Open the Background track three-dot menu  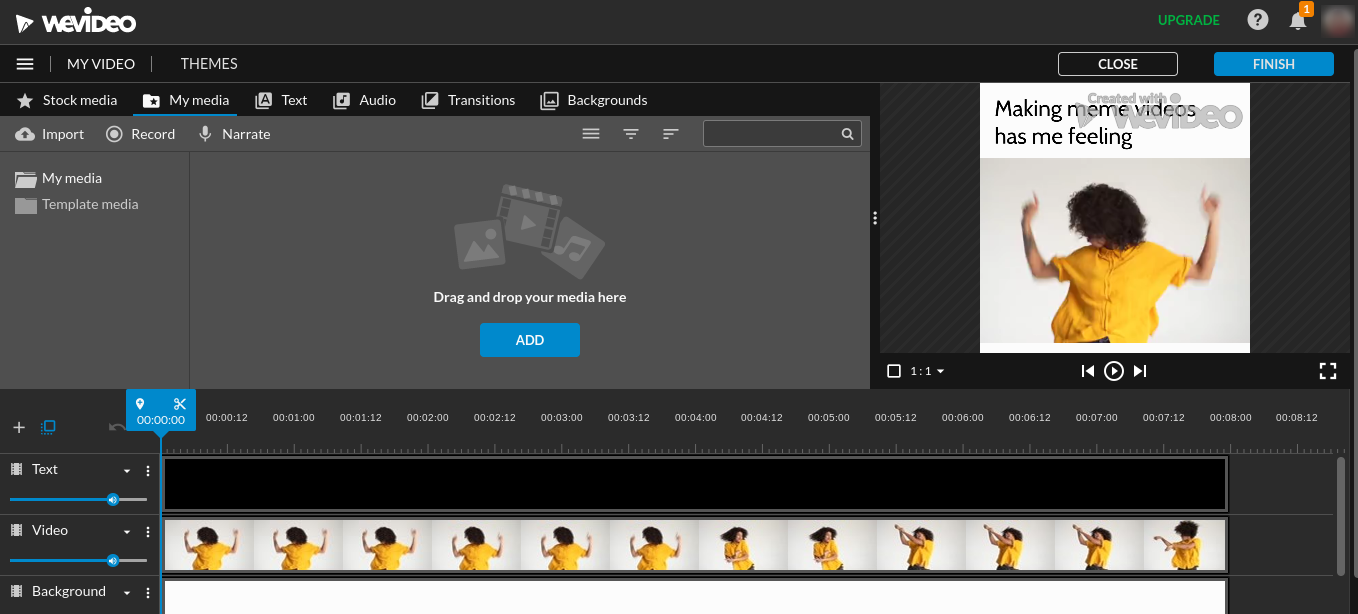pyautogui.click(x=147, y=592)
